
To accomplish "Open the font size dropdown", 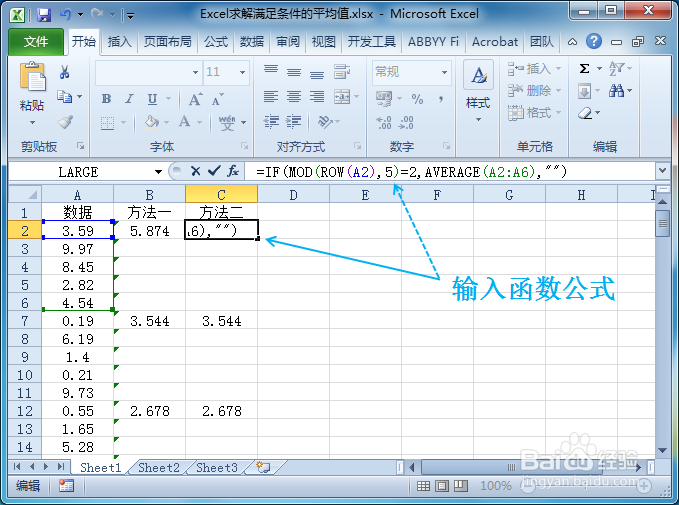I will click(242, 72).
